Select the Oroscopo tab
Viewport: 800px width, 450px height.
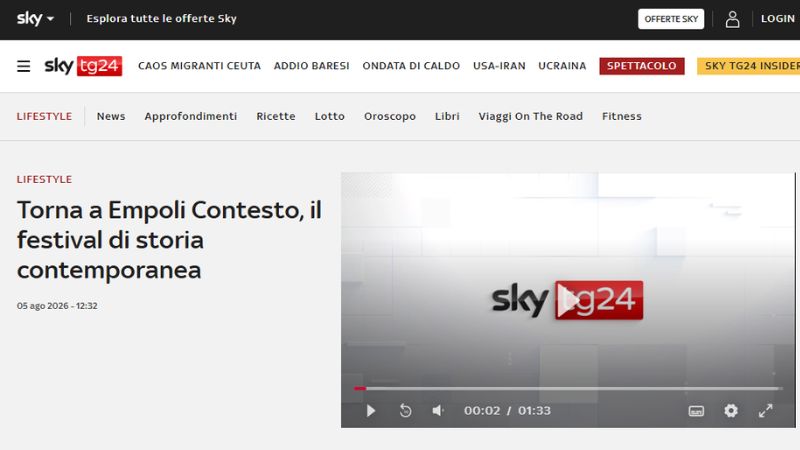coord(390,116)
